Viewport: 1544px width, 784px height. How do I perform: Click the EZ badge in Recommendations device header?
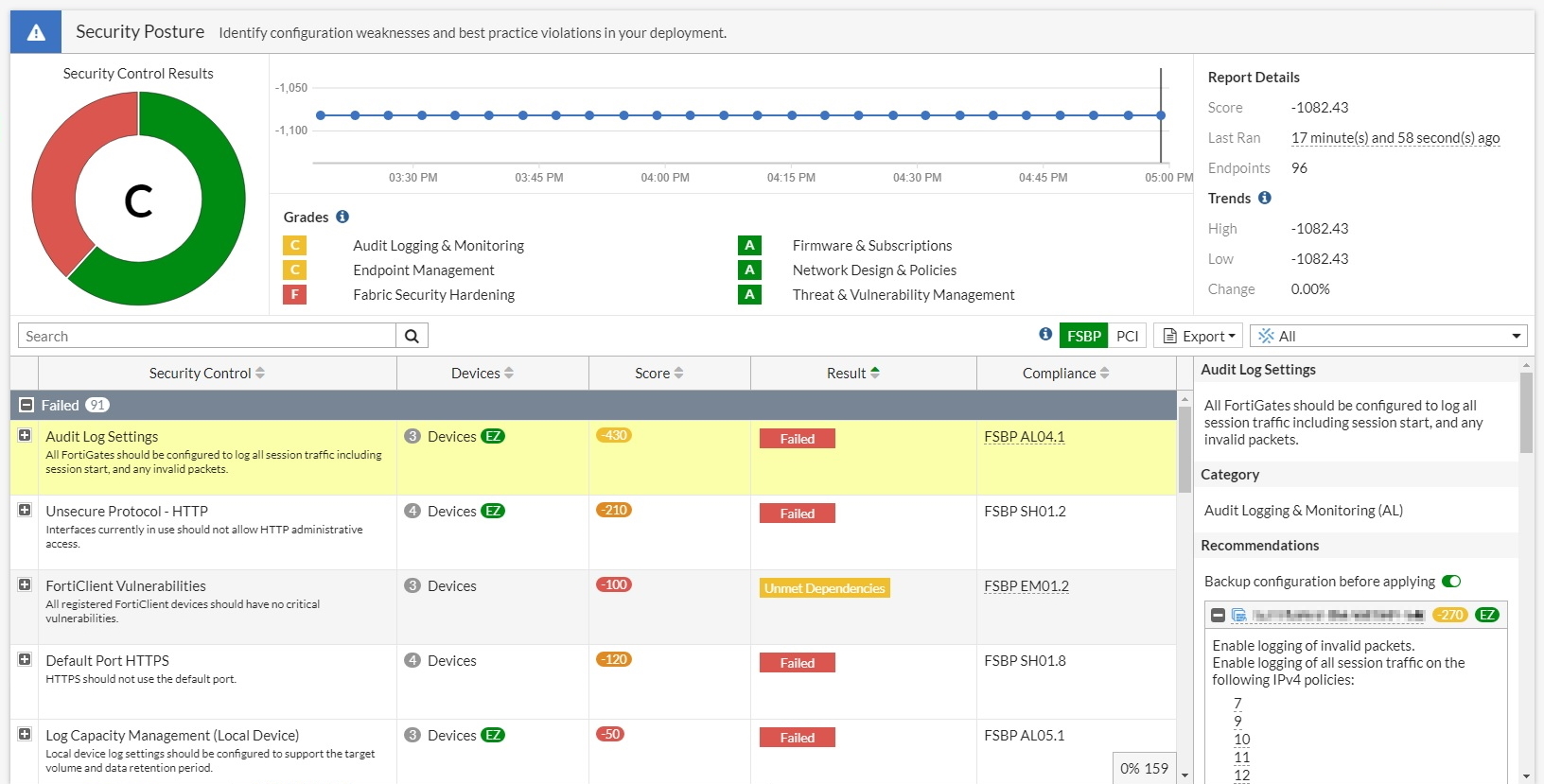(x=1486, y=615)
